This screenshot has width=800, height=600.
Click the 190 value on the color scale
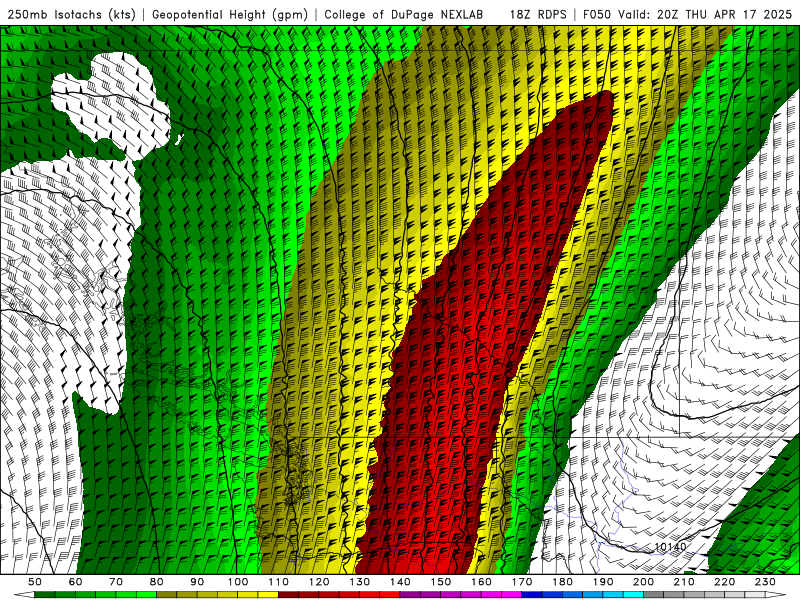click(x=604, y=582)
